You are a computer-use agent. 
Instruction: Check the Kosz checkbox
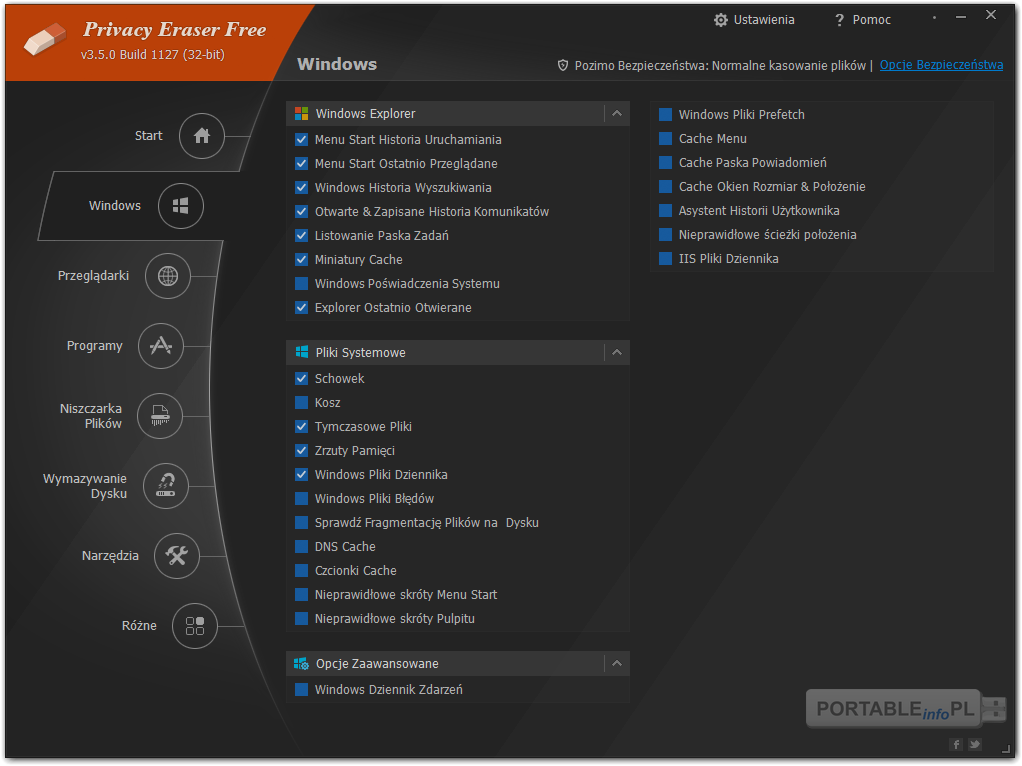[x=301, y=402]
